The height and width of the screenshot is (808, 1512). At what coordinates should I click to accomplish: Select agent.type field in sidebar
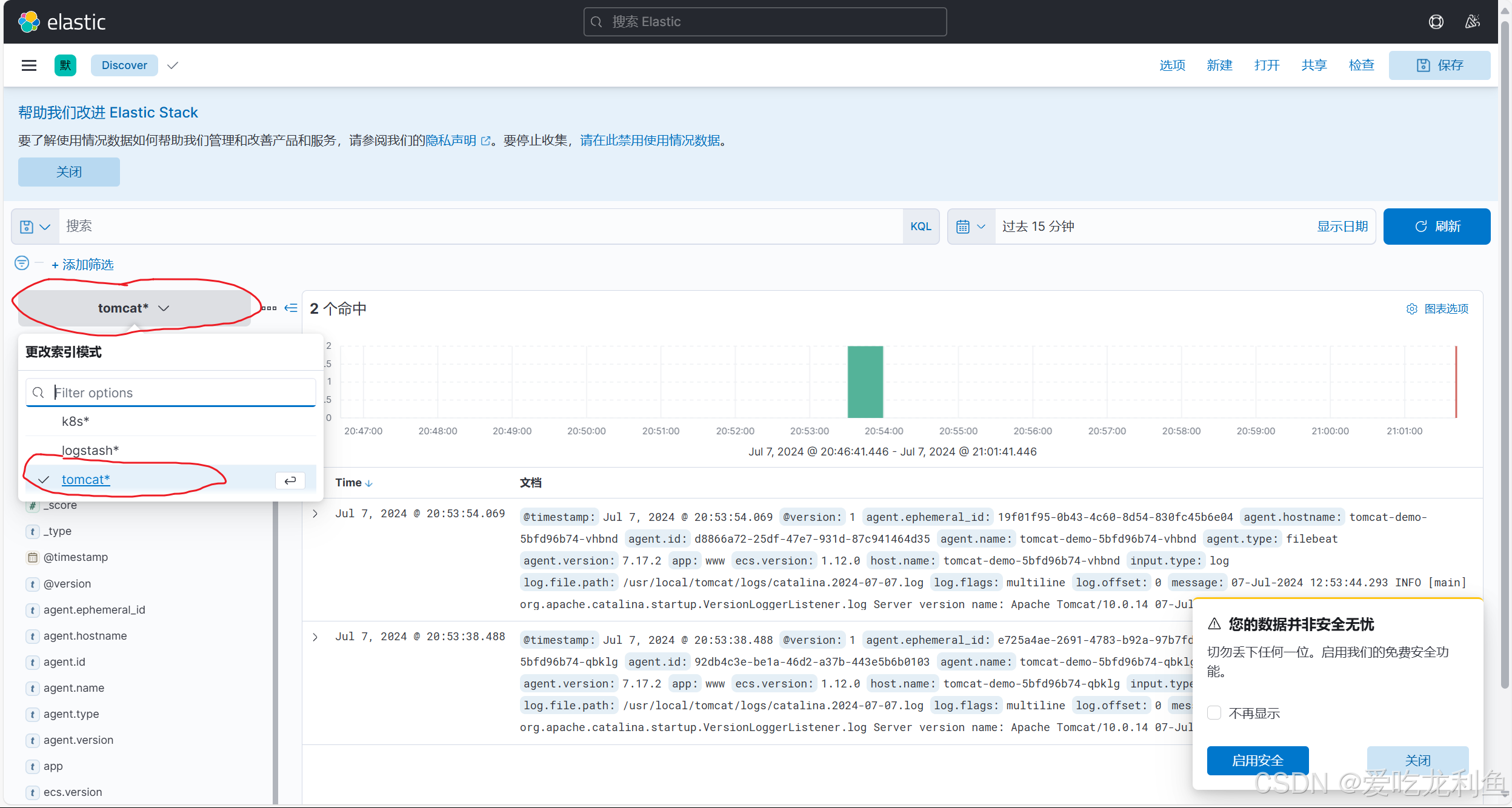71,714
